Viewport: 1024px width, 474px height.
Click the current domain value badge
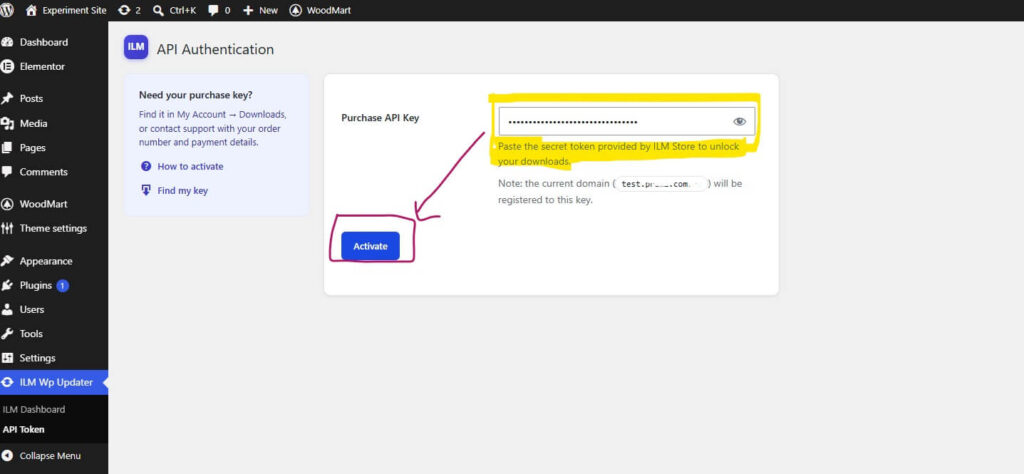660,184
